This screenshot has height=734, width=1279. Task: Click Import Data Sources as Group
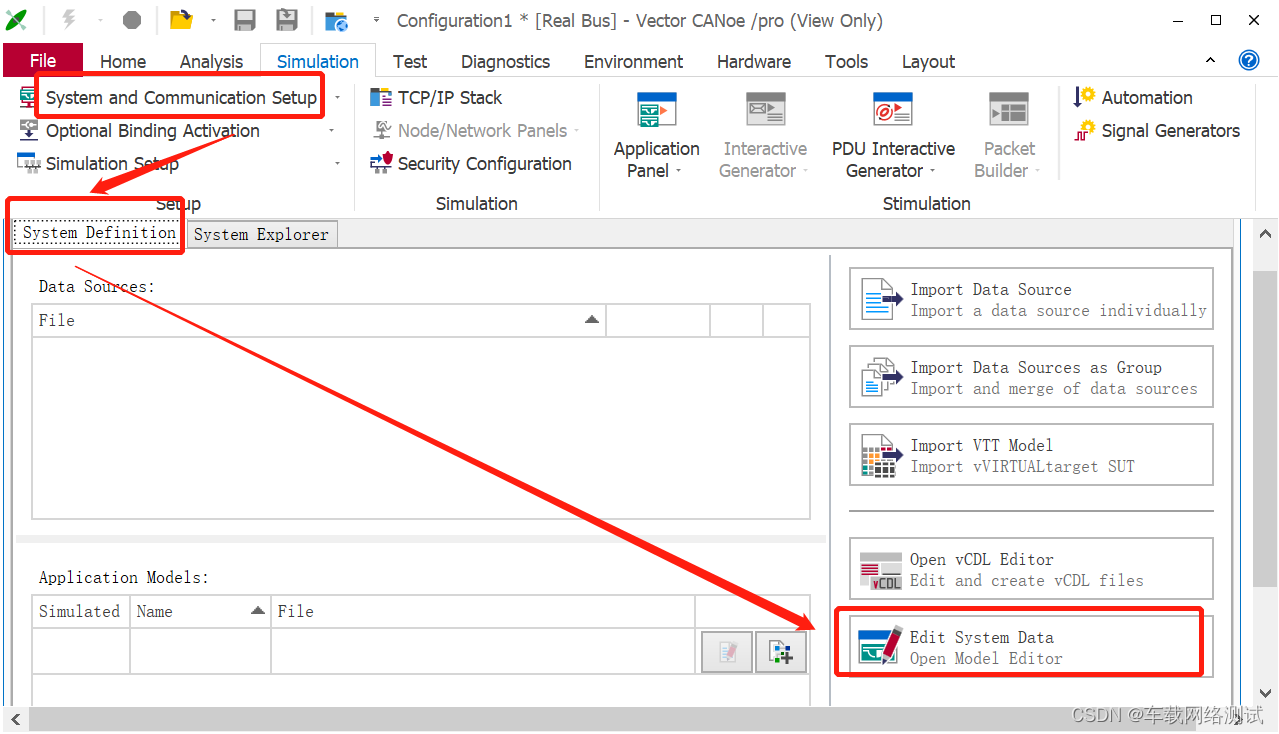[1031, 377]
